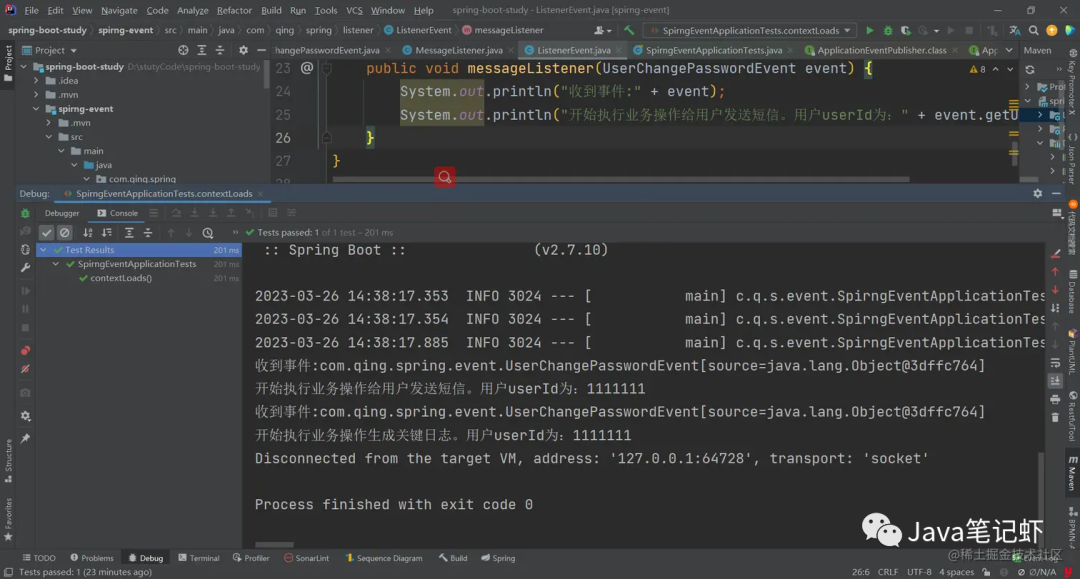The image size is (1080, 579).
Task: Open the Refactor menu
Action: 234,10
